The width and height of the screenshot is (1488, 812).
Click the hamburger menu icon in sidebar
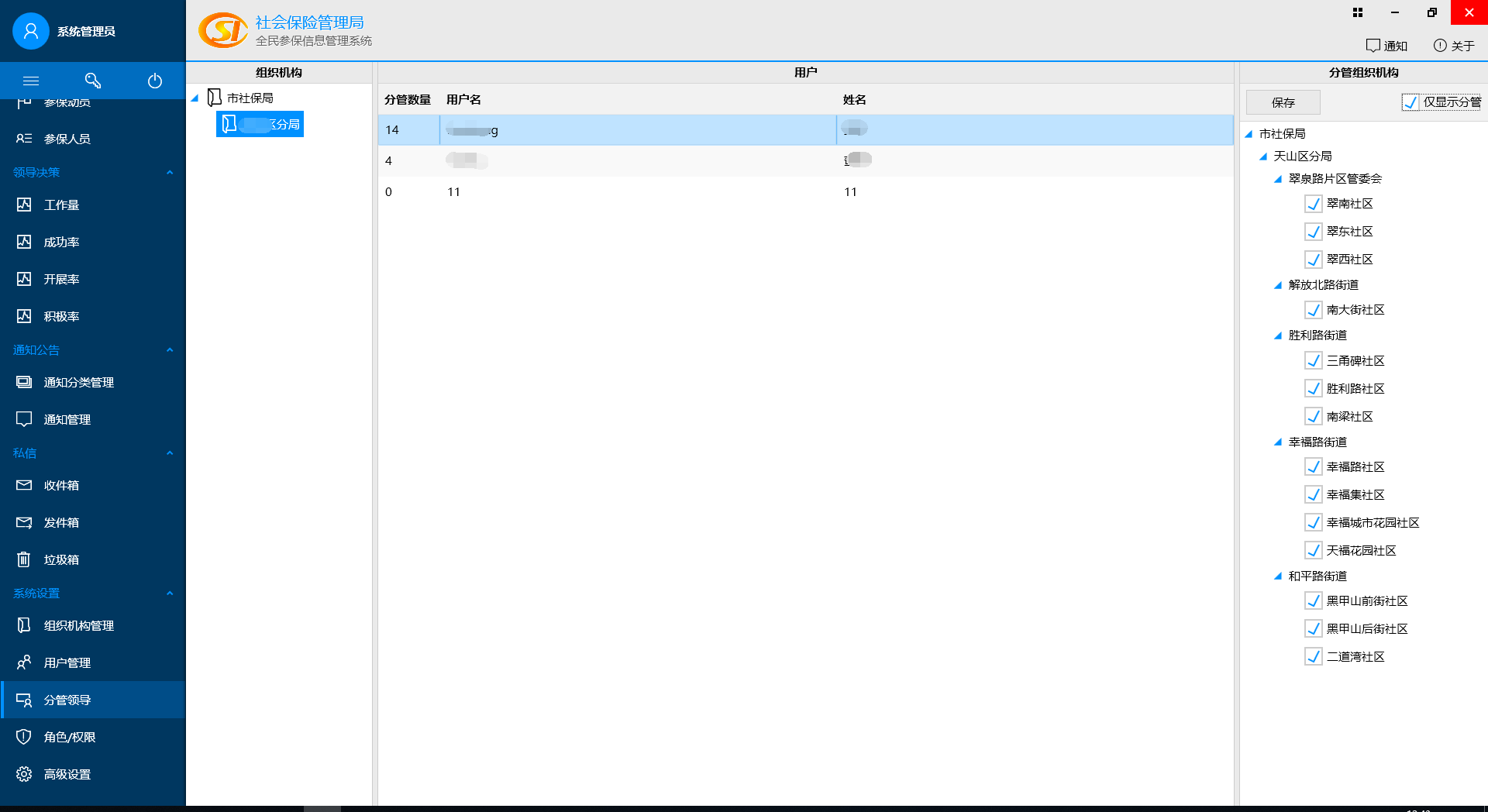pyautogui.click(x=31, y=81)
